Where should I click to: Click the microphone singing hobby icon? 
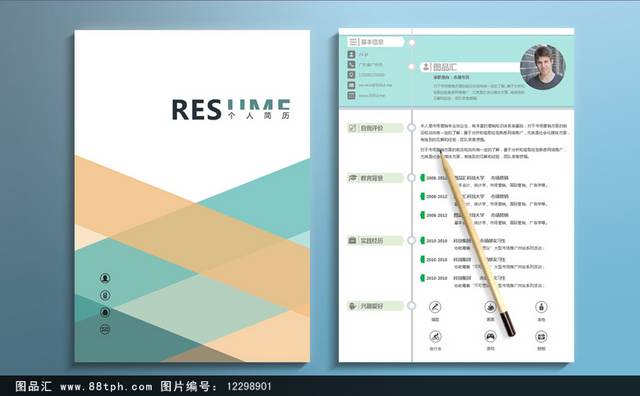click(x=435, y=307)
